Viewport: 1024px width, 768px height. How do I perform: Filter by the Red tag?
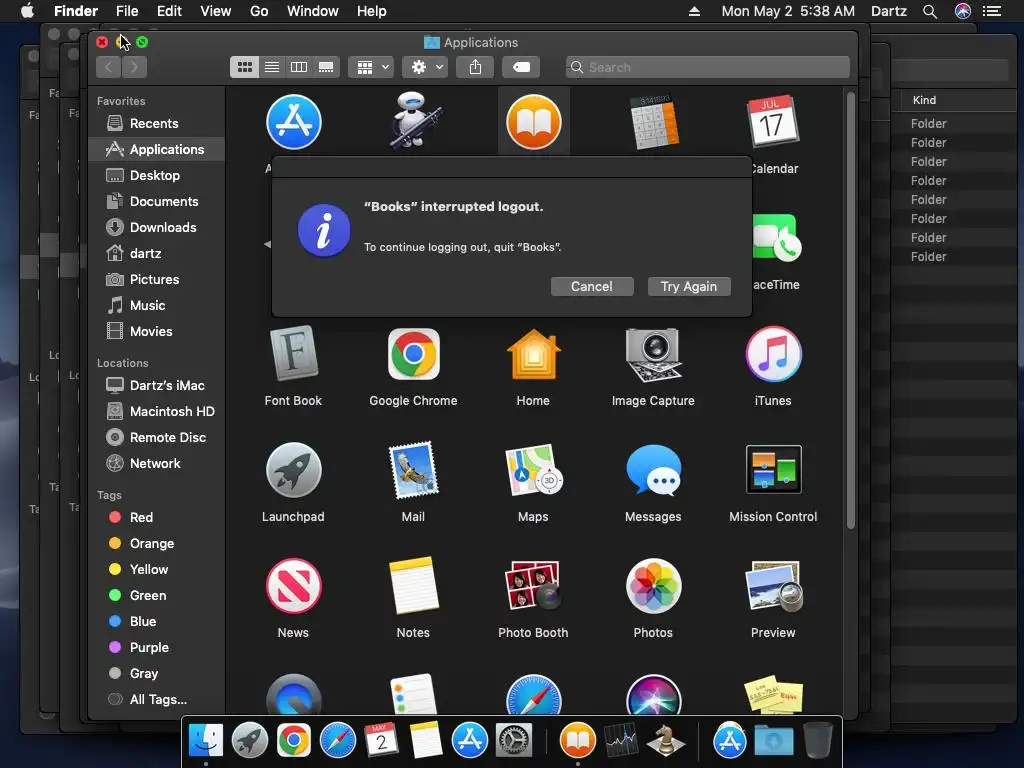pos(157,517)
